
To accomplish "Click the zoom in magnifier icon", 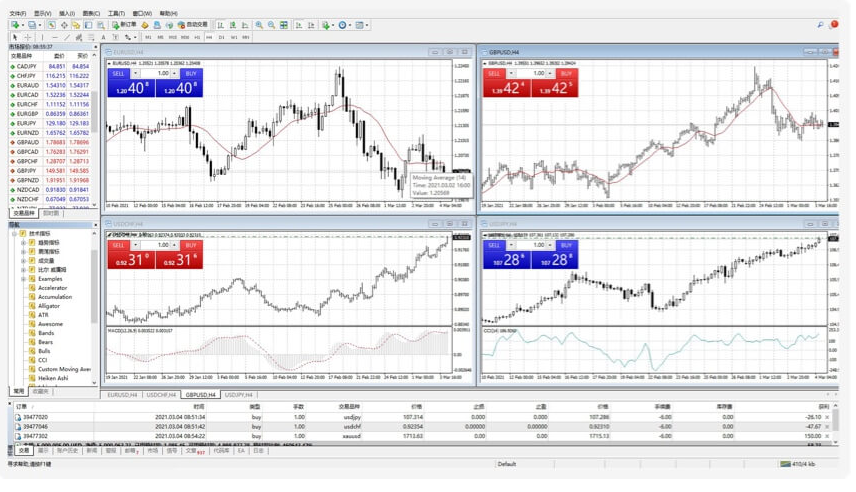I will 259,25.
